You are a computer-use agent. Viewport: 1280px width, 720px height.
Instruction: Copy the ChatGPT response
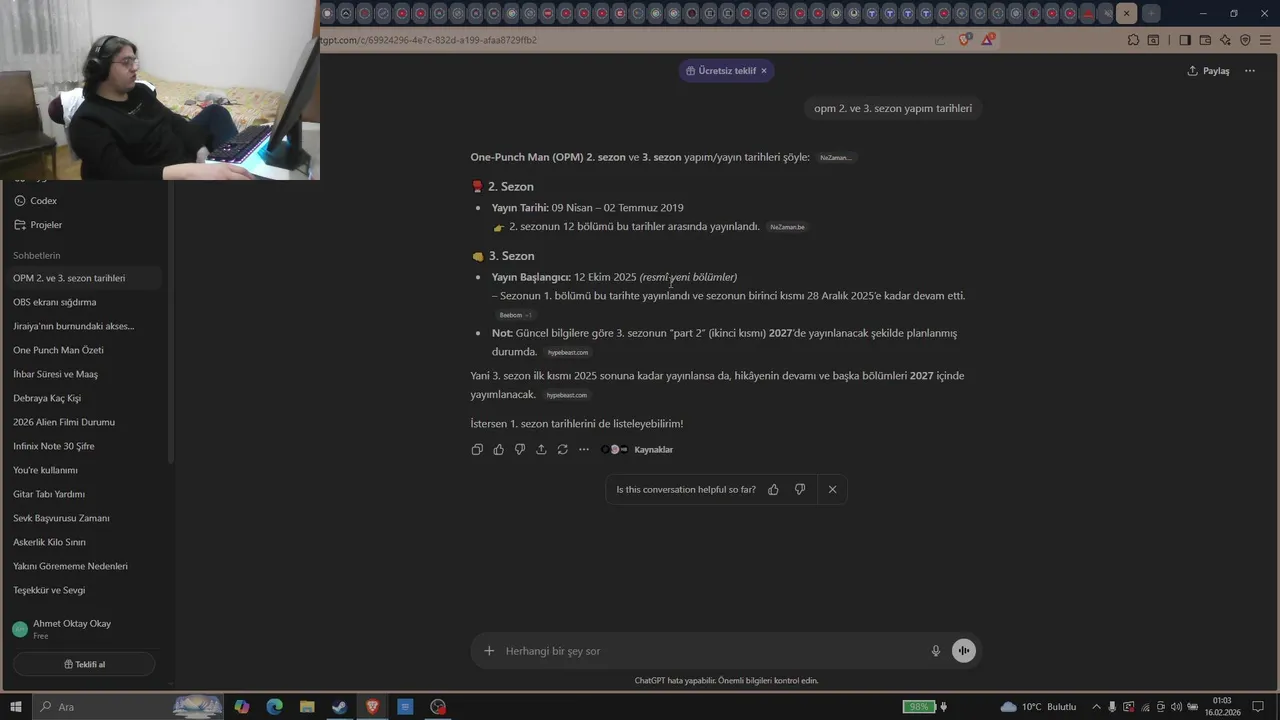(x=477, y=450)
